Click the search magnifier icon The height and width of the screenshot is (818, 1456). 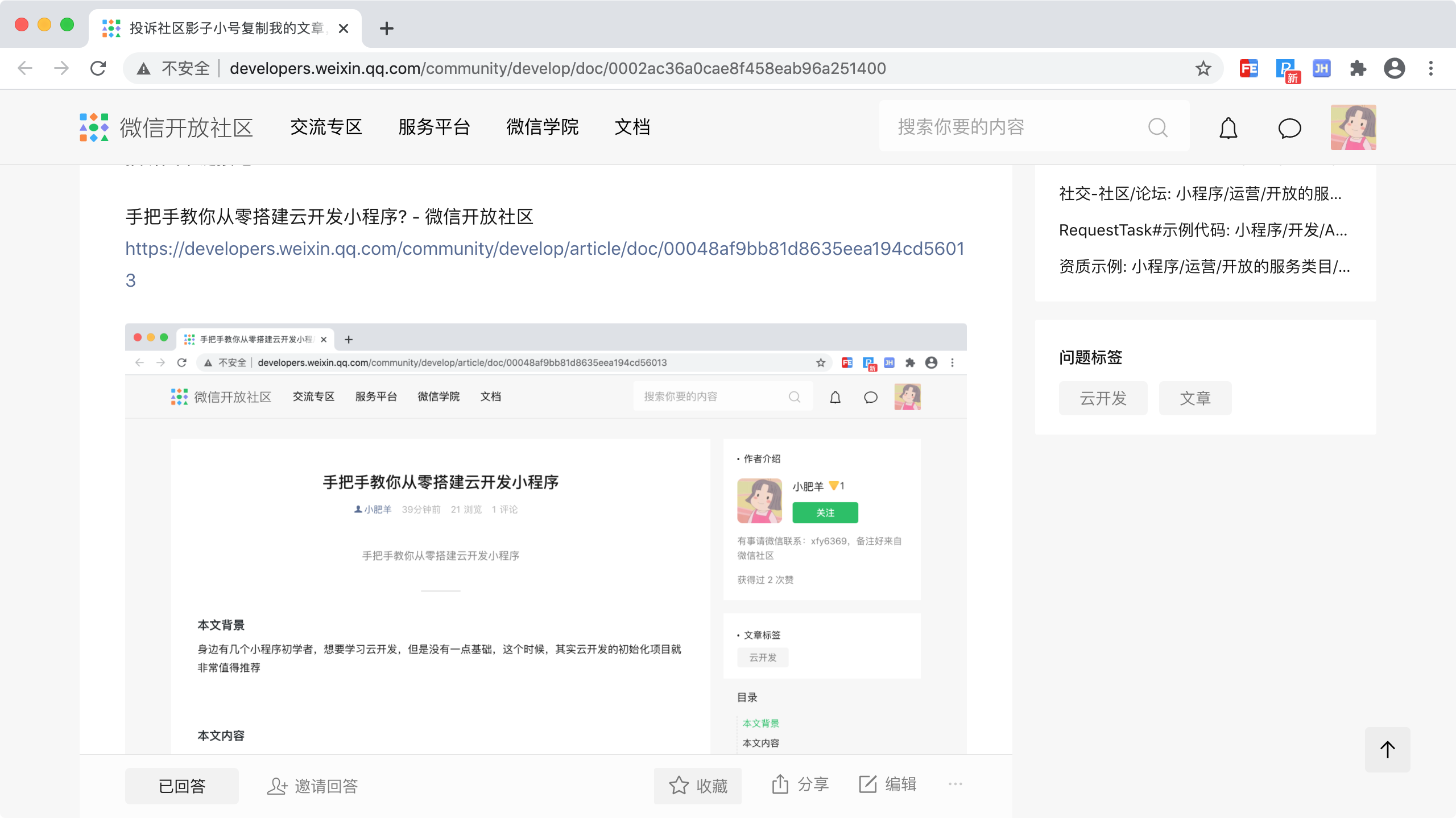1157,127
